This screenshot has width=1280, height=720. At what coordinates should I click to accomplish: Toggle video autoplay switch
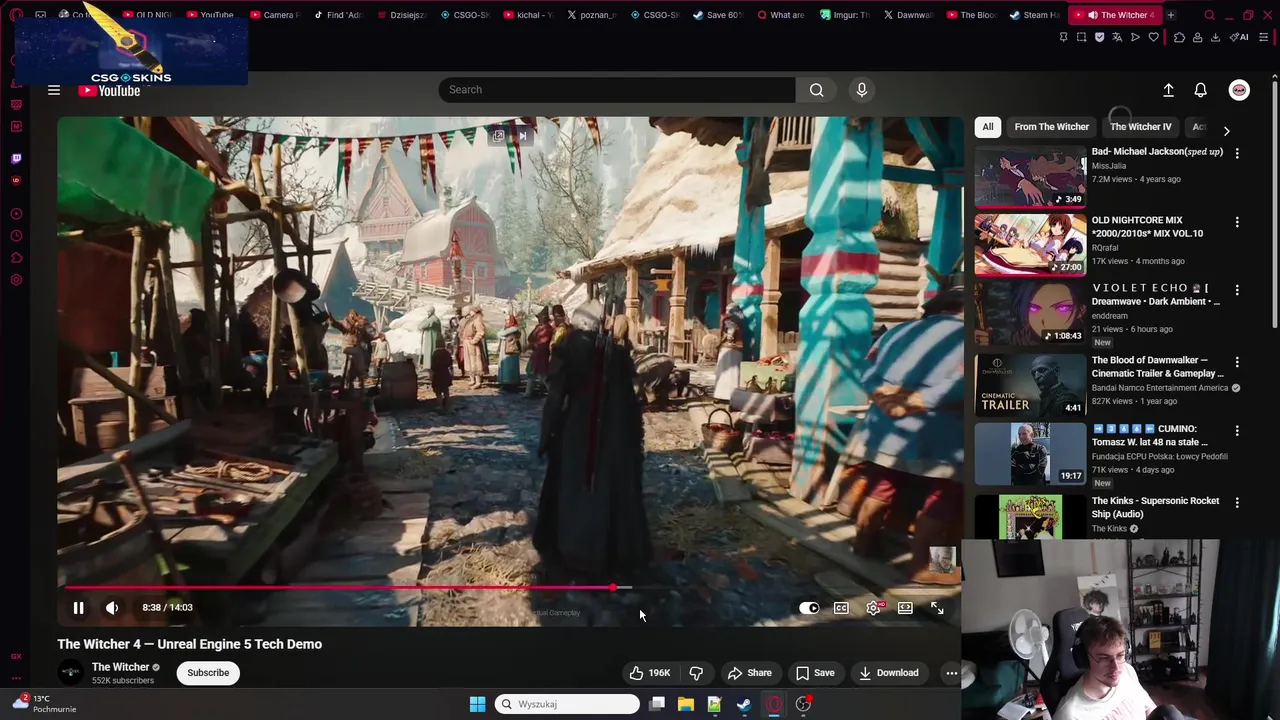(809, 608)
